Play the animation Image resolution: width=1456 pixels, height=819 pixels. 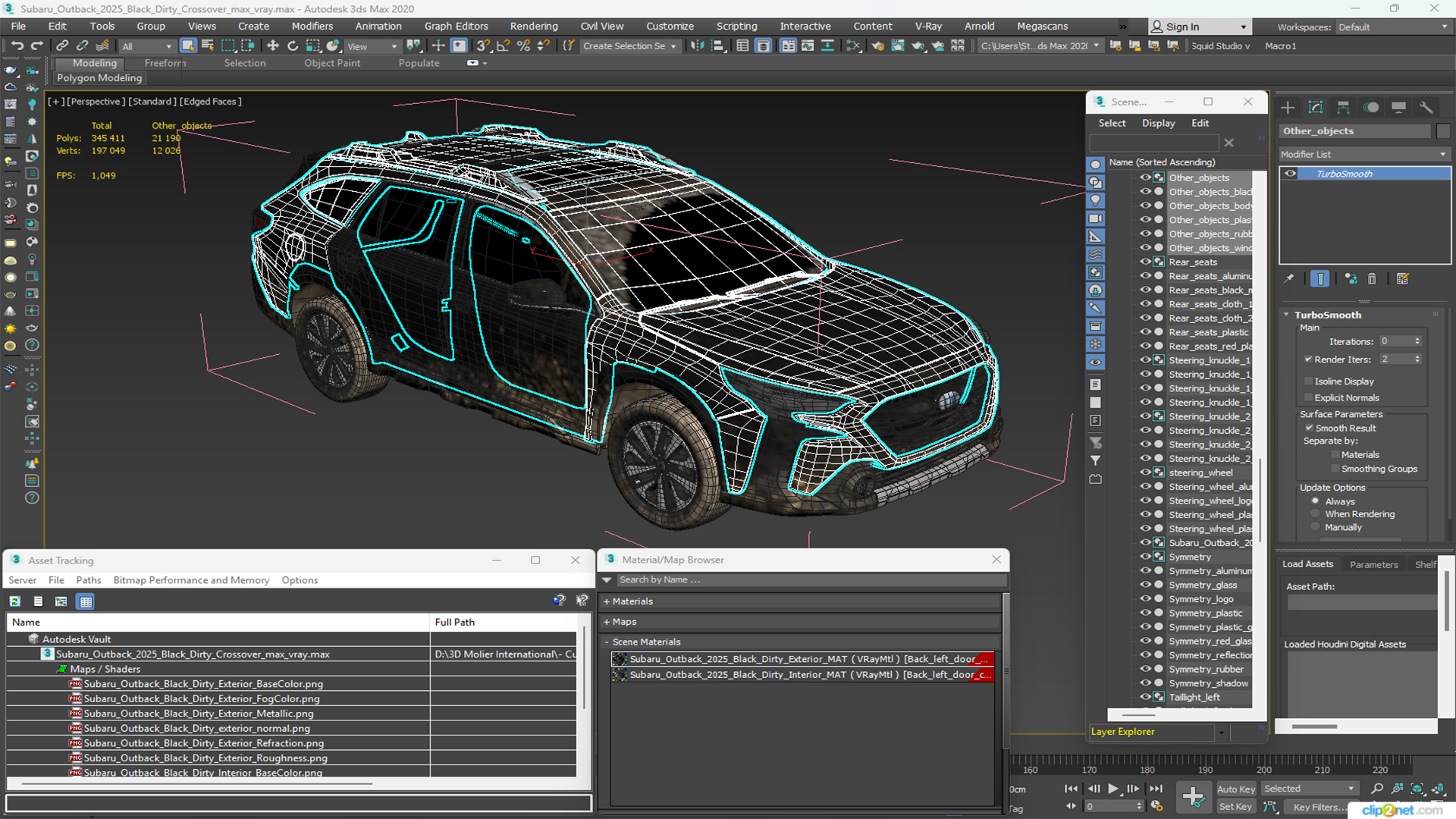[x=1113, y=789]
